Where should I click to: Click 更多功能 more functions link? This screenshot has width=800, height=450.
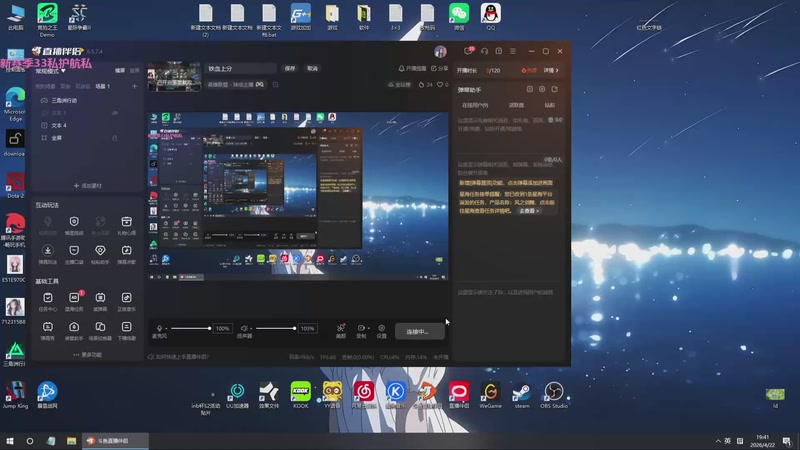tap(87, 355)
